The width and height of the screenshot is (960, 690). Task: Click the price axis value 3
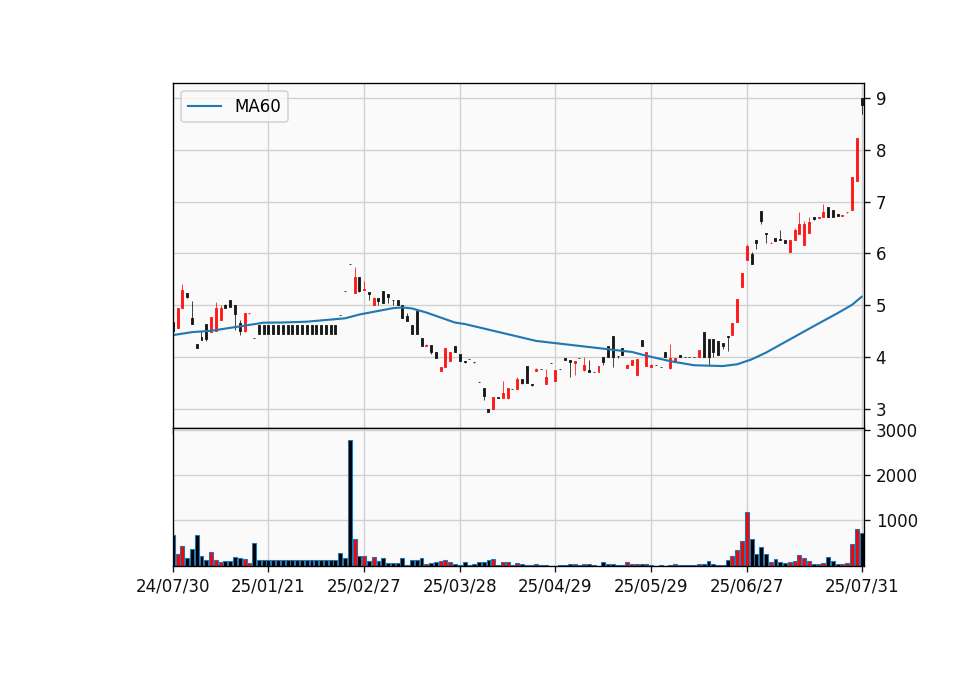(x=881, y=410)
